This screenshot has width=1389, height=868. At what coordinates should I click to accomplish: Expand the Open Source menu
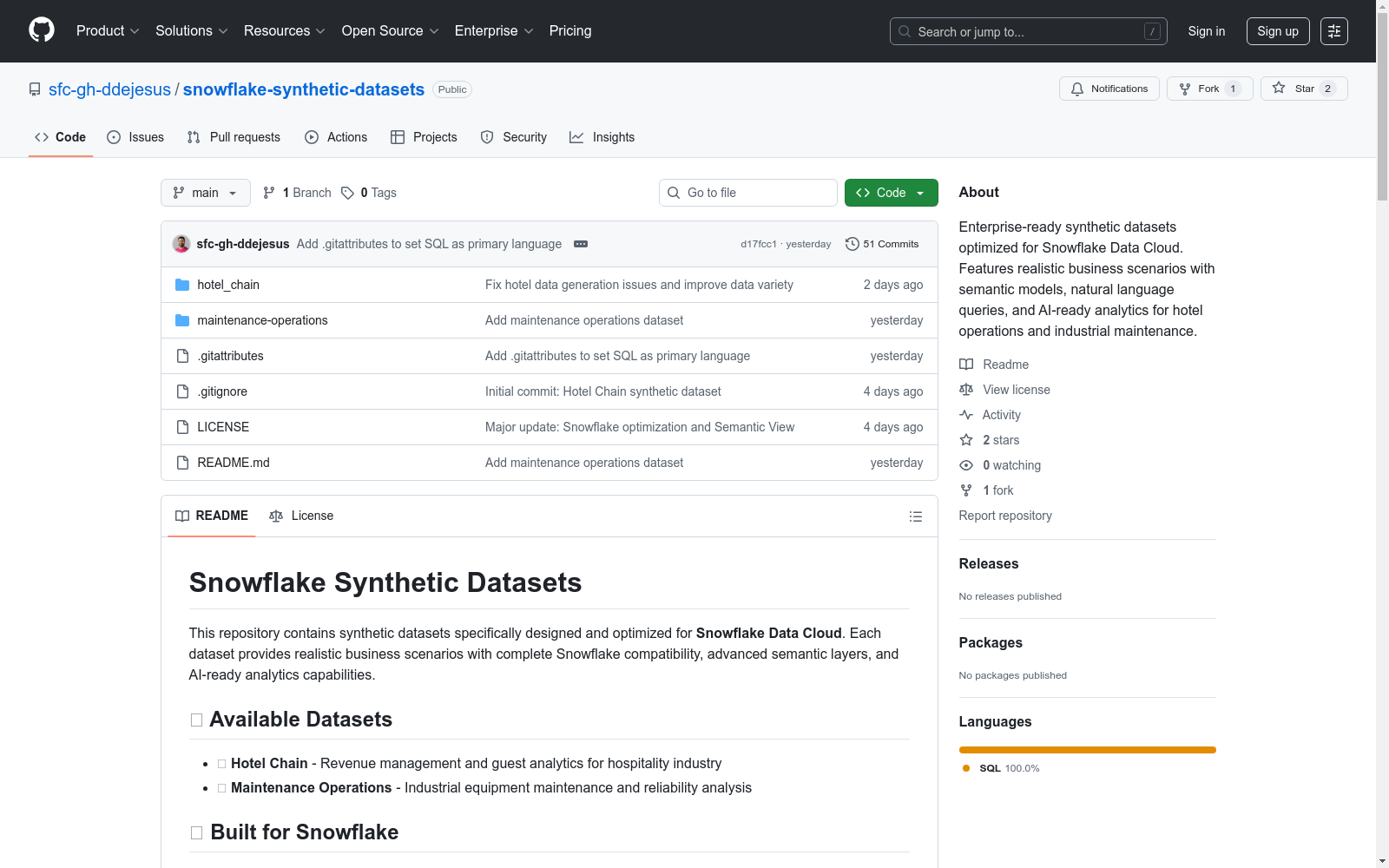point(391,31)
